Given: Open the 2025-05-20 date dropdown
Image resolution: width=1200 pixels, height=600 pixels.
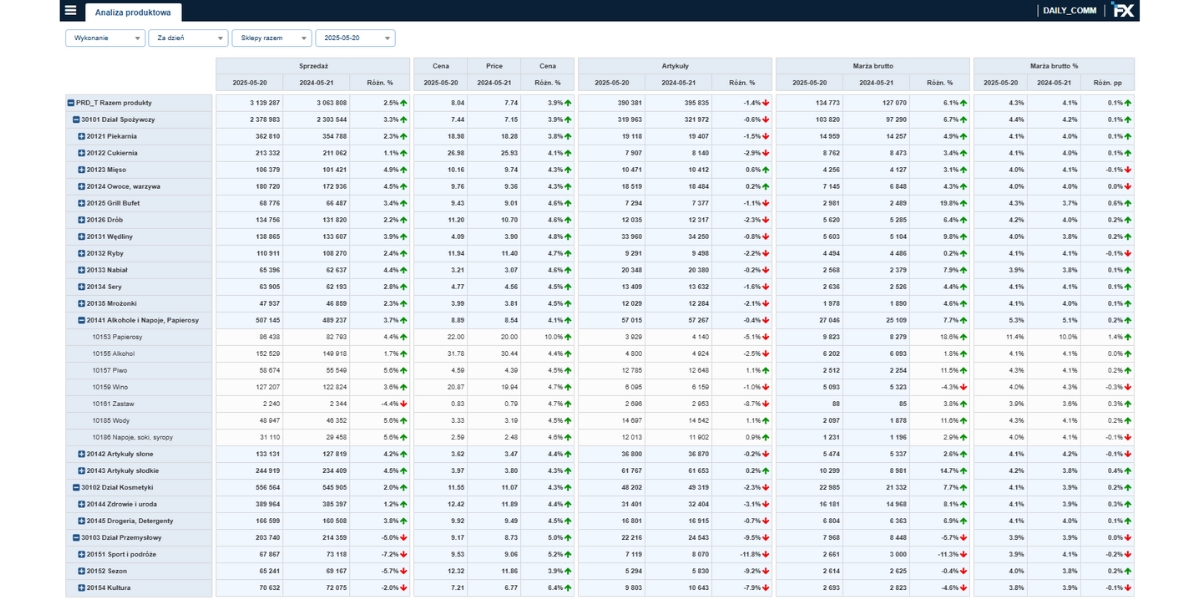Looking at the screenshot, I should [x=355, y=37].
